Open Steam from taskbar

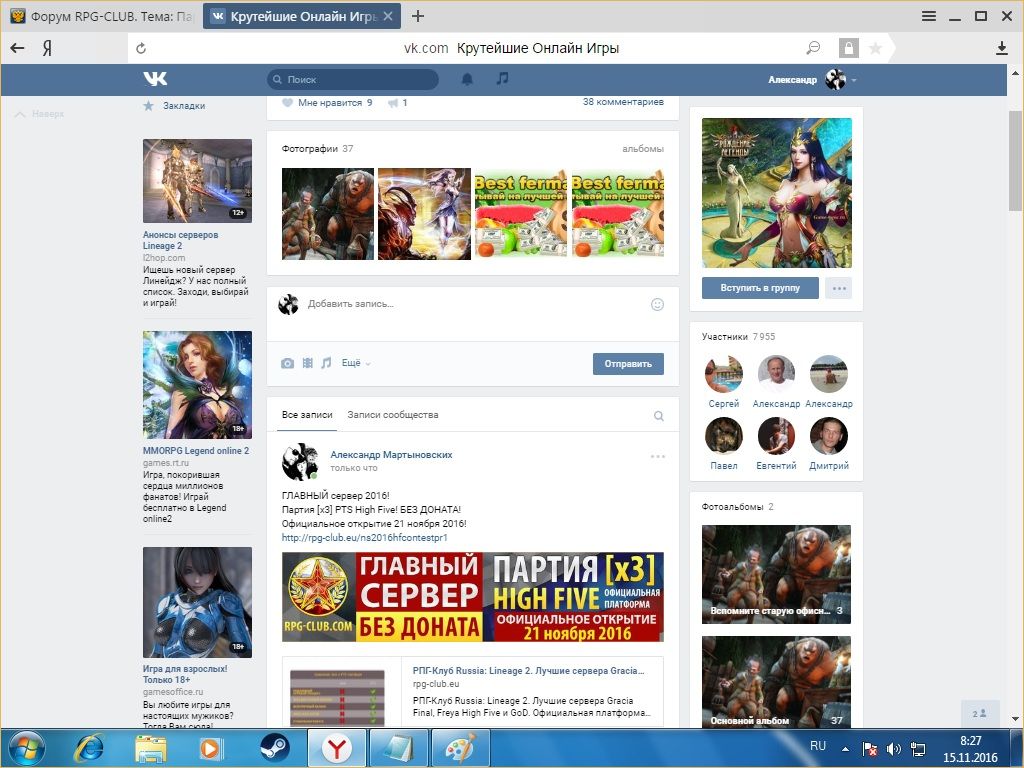pyautogui.click(x=275, y=748)
